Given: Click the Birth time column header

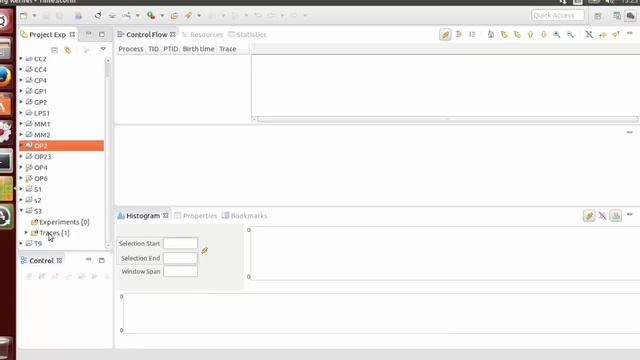Looking at the screenshot, I should (x=198, y=49).
